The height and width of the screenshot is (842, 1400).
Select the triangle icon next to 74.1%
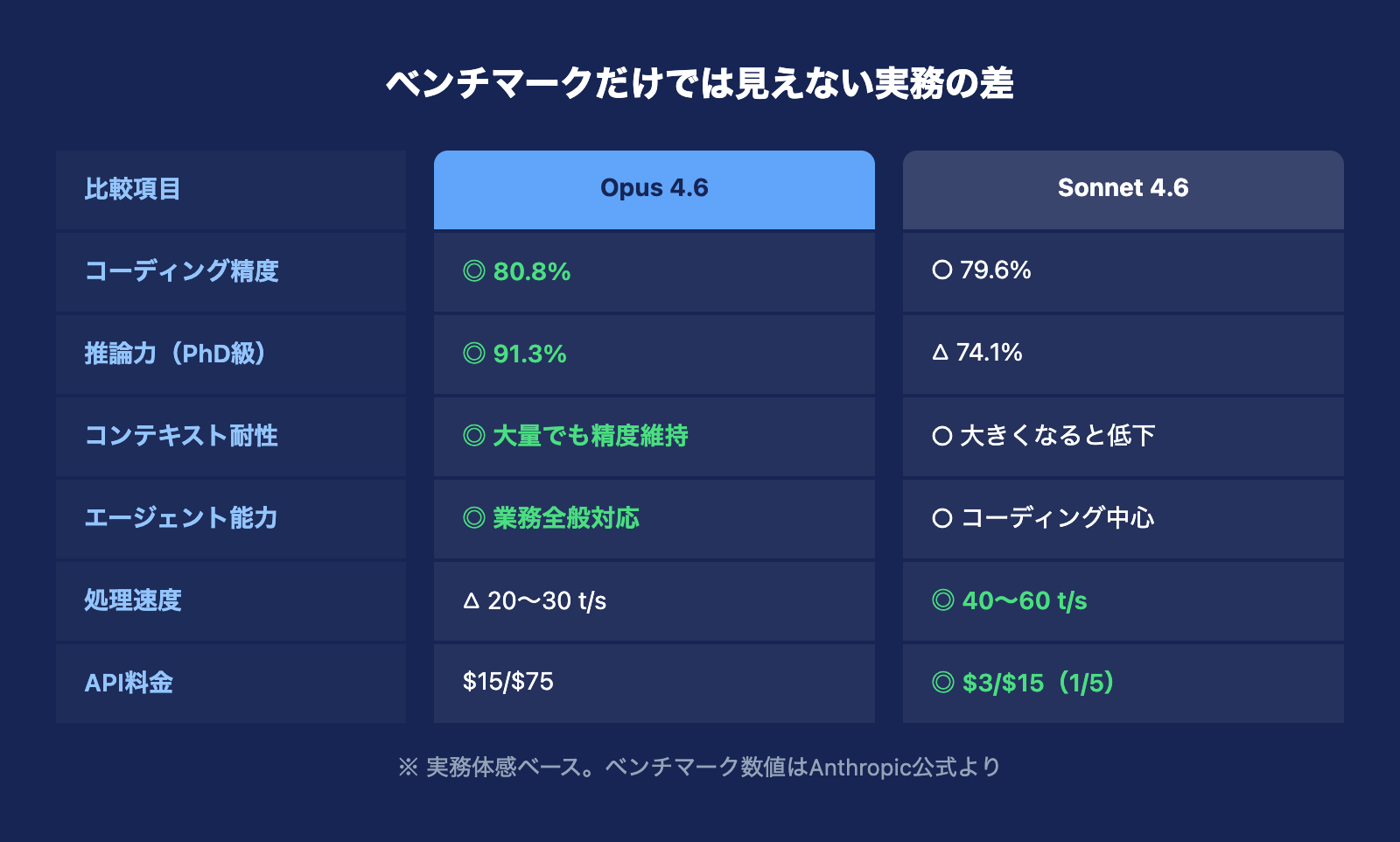pos(941,353)
